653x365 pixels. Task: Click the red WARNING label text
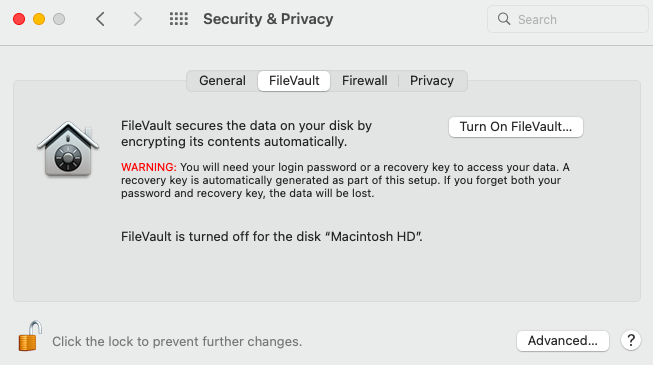tap(149, 167)
